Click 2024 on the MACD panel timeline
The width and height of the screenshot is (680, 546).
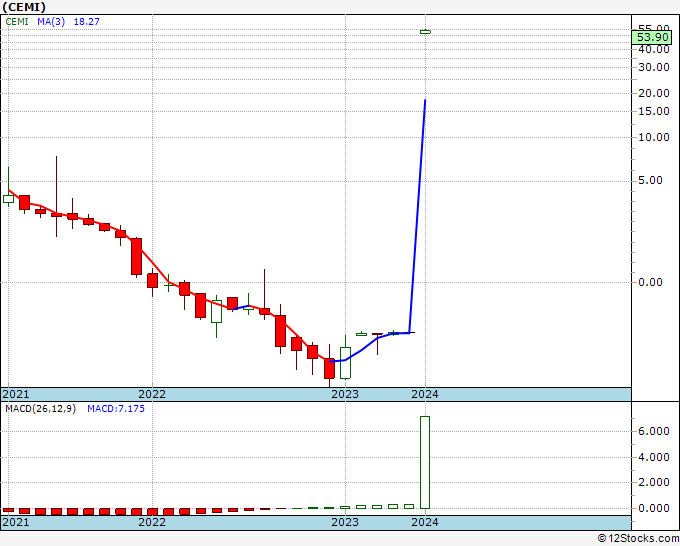425,522
